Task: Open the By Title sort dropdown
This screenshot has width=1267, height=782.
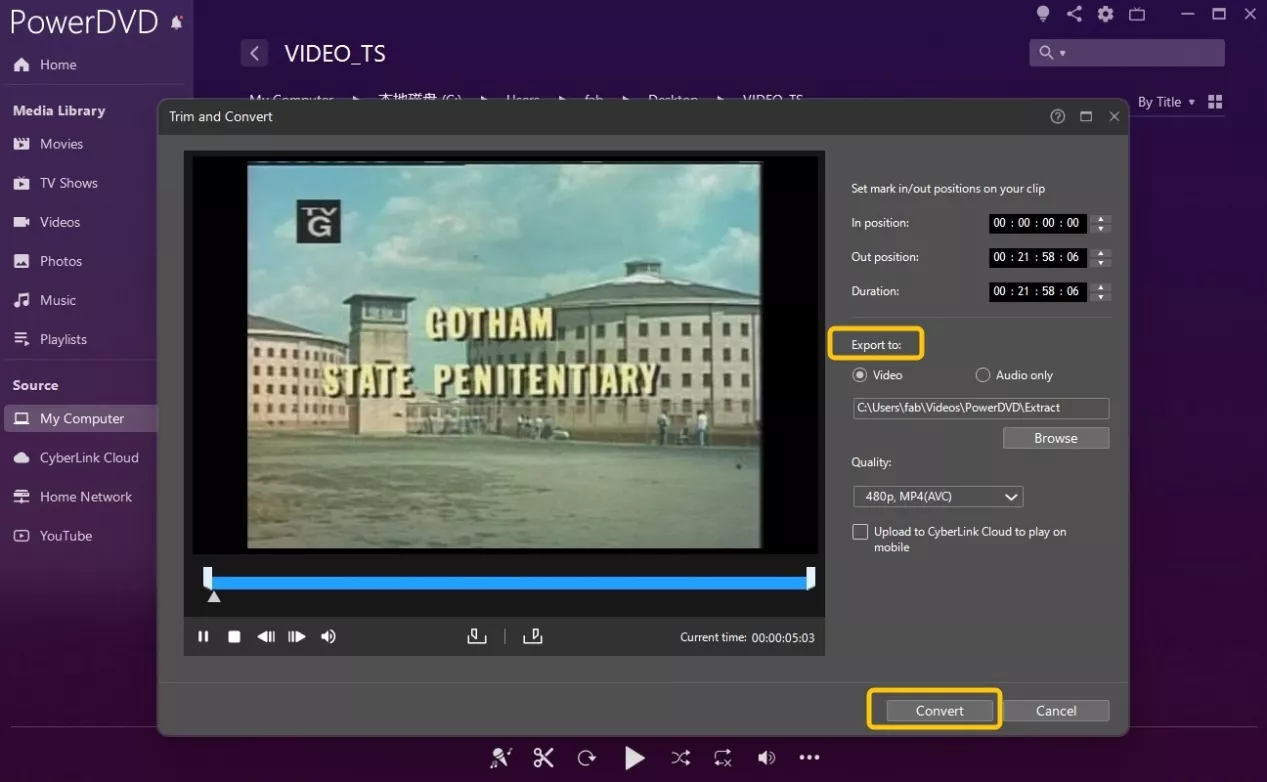Action: point(1166,102)
